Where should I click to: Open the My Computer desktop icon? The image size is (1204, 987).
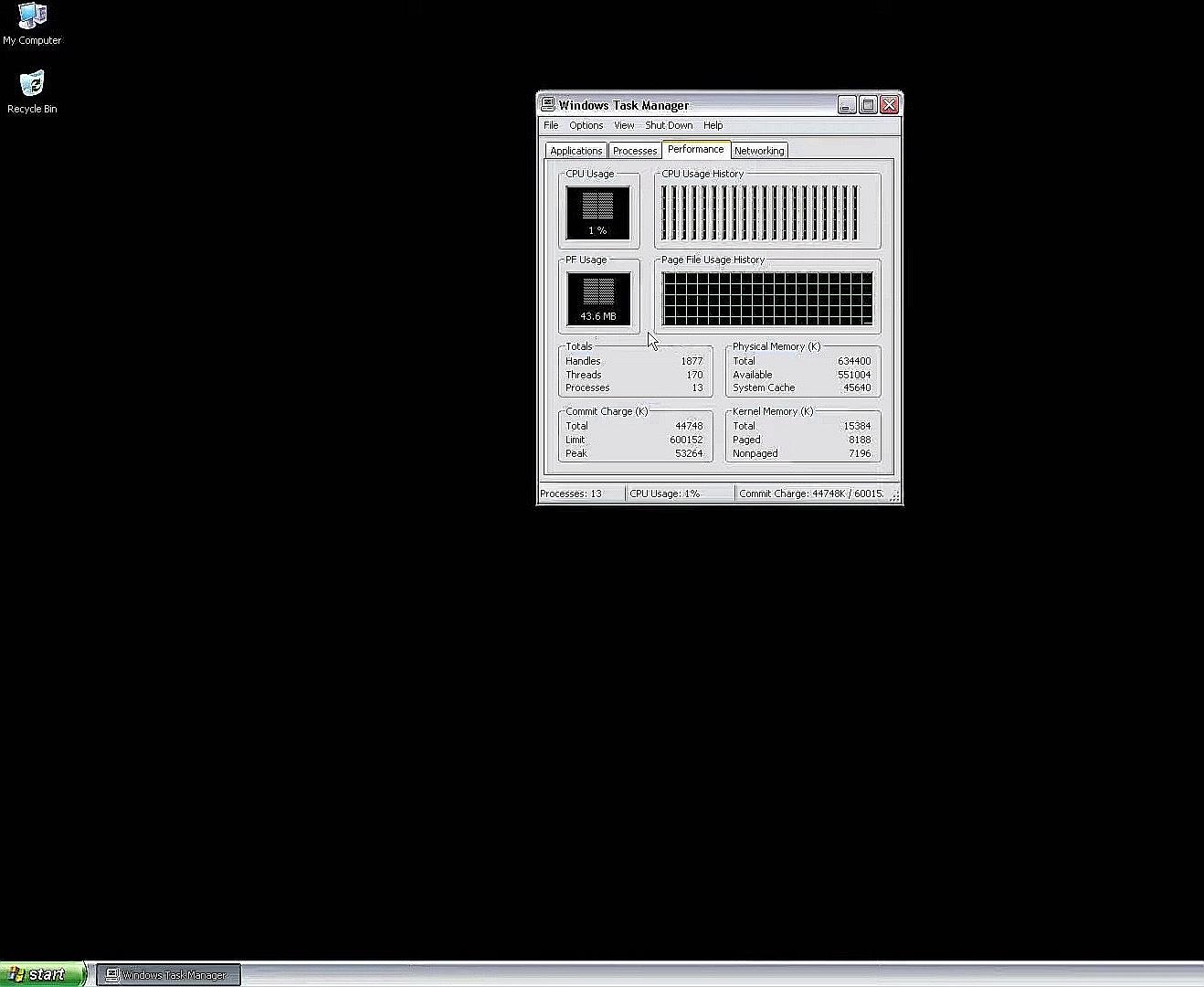32,24
